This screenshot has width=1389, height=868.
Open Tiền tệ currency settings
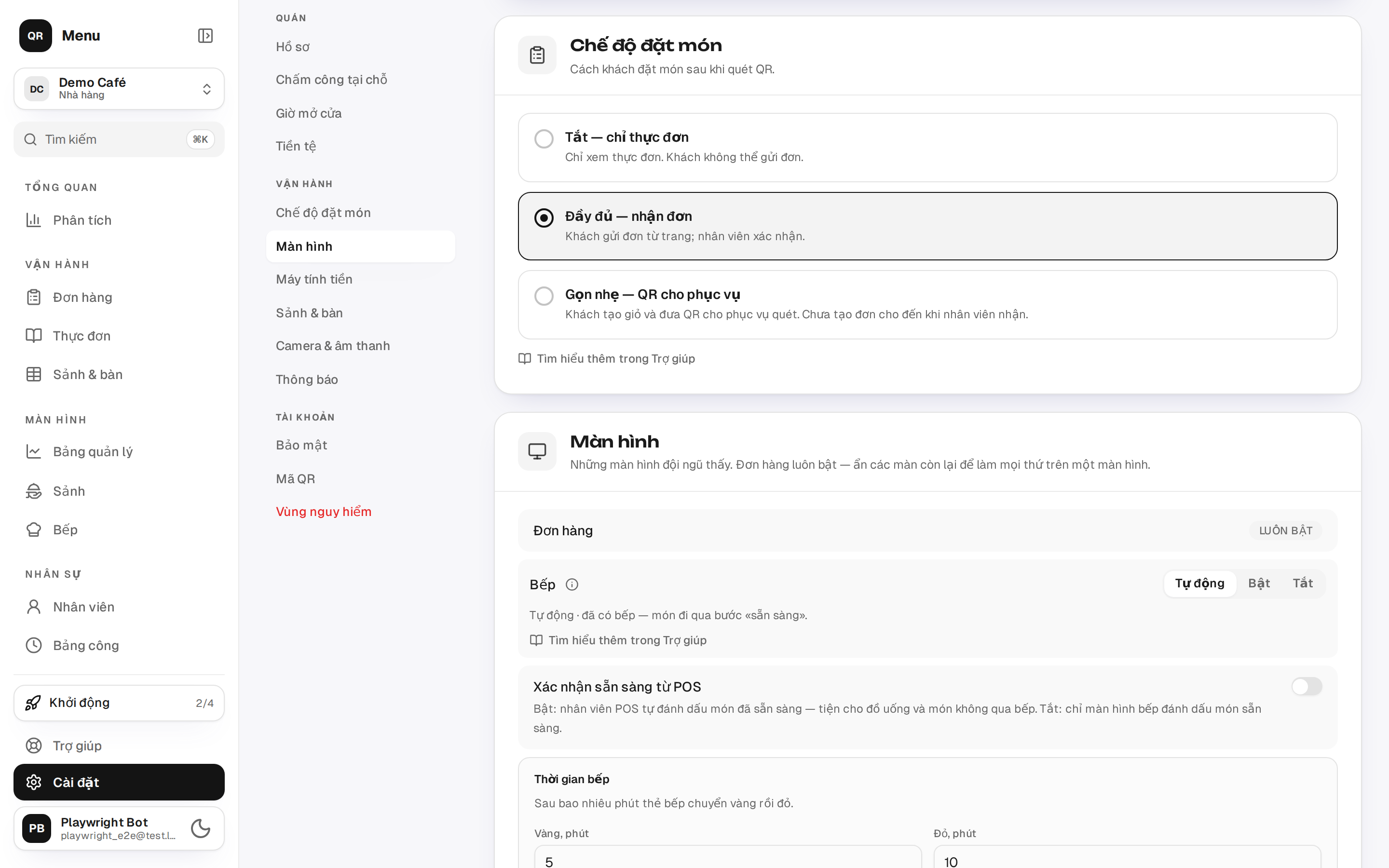(360, 146)
